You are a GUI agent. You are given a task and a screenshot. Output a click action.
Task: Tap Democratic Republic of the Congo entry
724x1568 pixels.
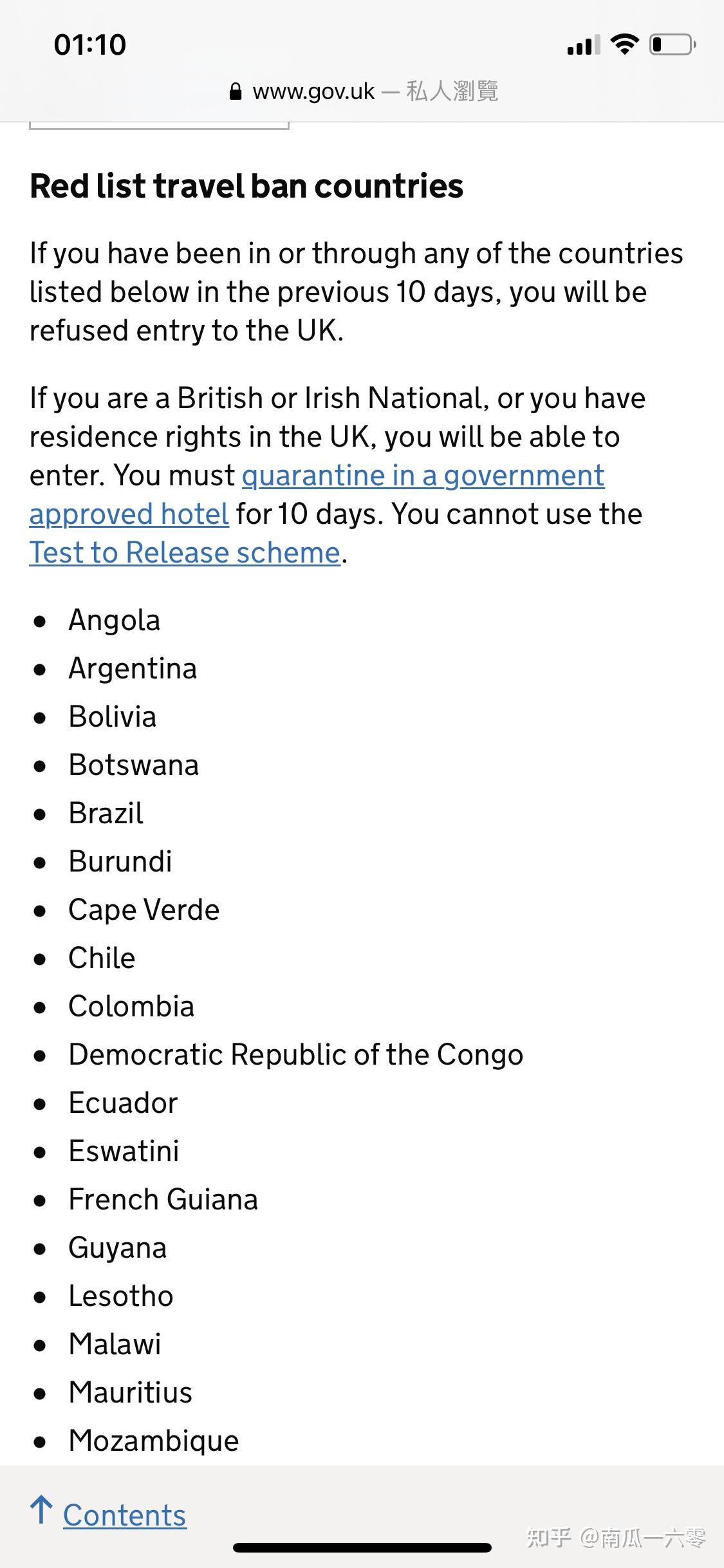[295, 1055]
